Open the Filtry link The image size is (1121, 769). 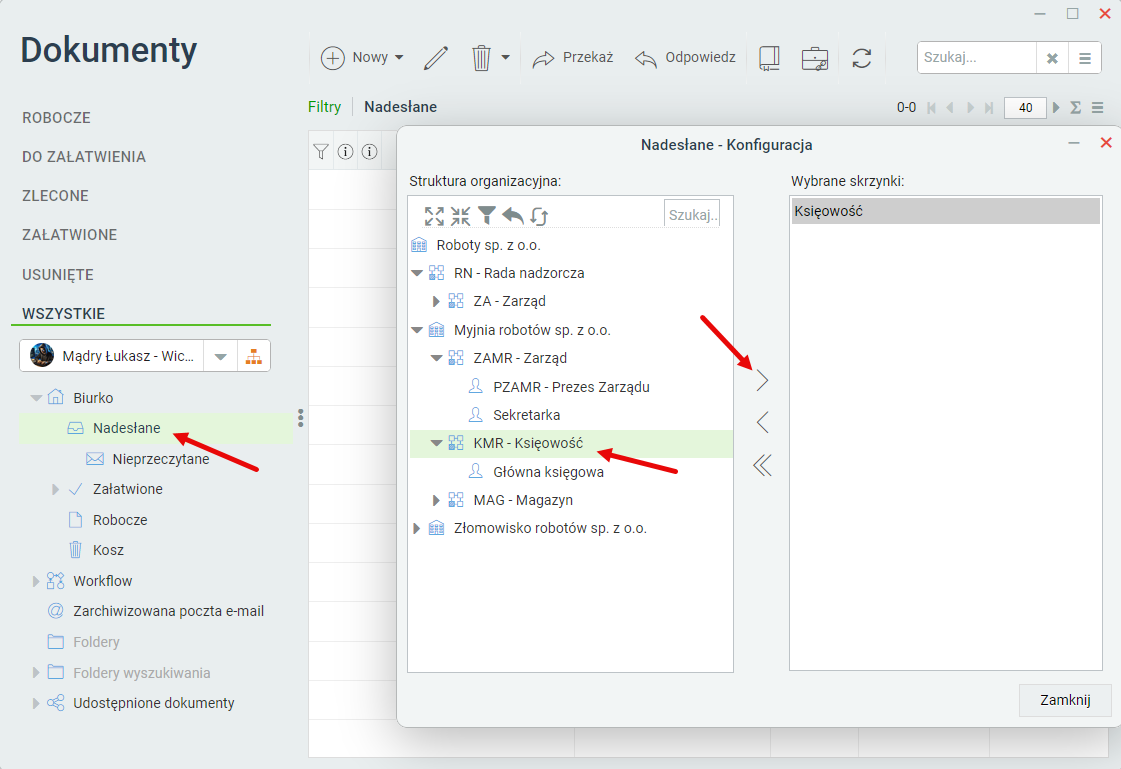pos(324,107)
